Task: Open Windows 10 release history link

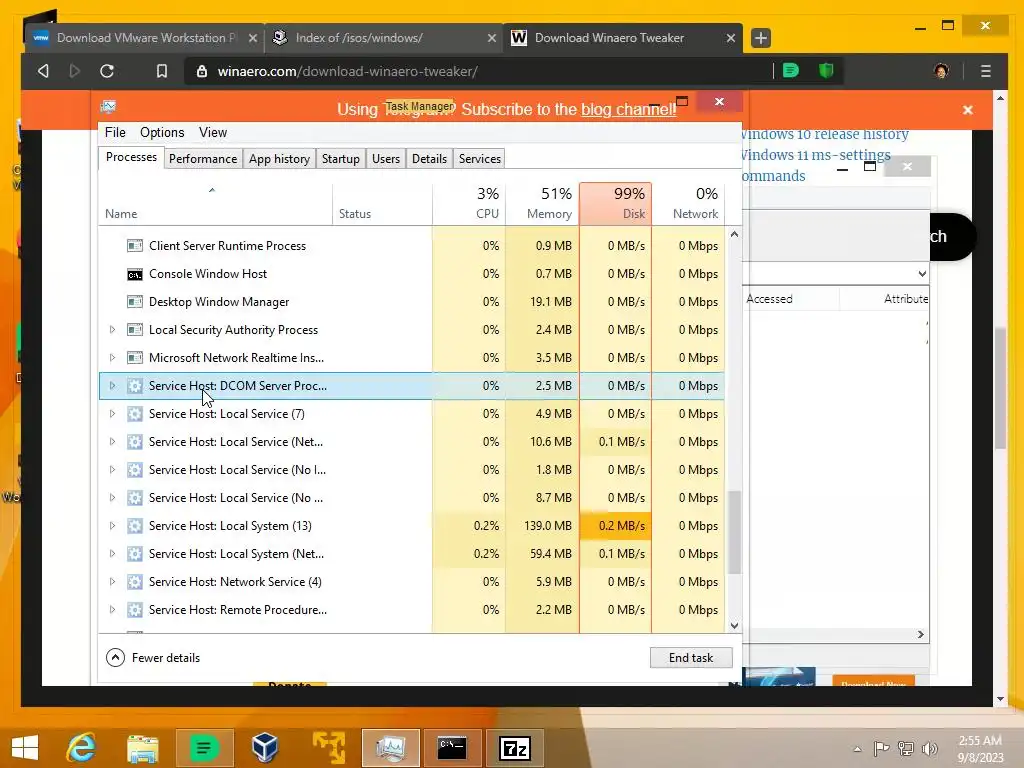Action: (825, 134)
